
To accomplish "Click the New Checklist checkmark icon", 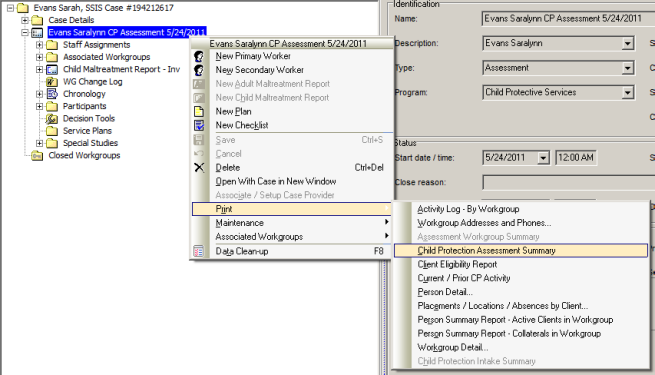I will [199, 125].
